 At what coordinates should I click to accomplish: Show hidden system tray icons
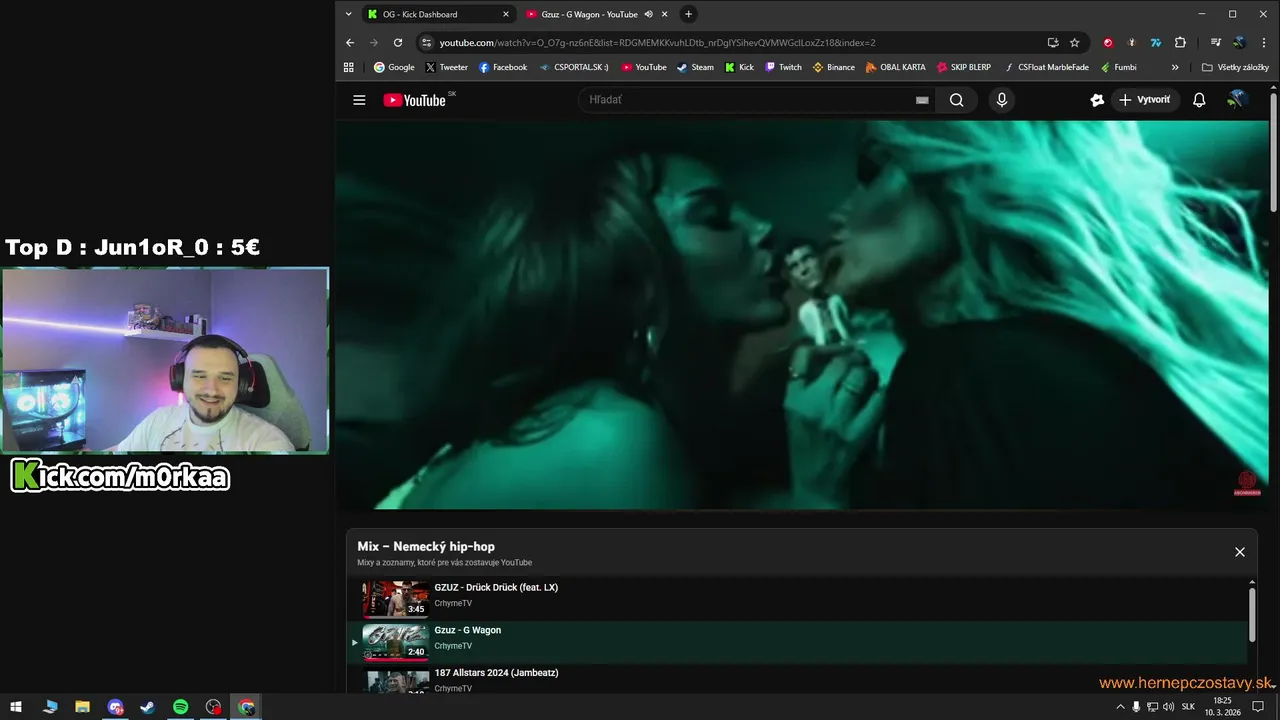[x=1120, y=707]
